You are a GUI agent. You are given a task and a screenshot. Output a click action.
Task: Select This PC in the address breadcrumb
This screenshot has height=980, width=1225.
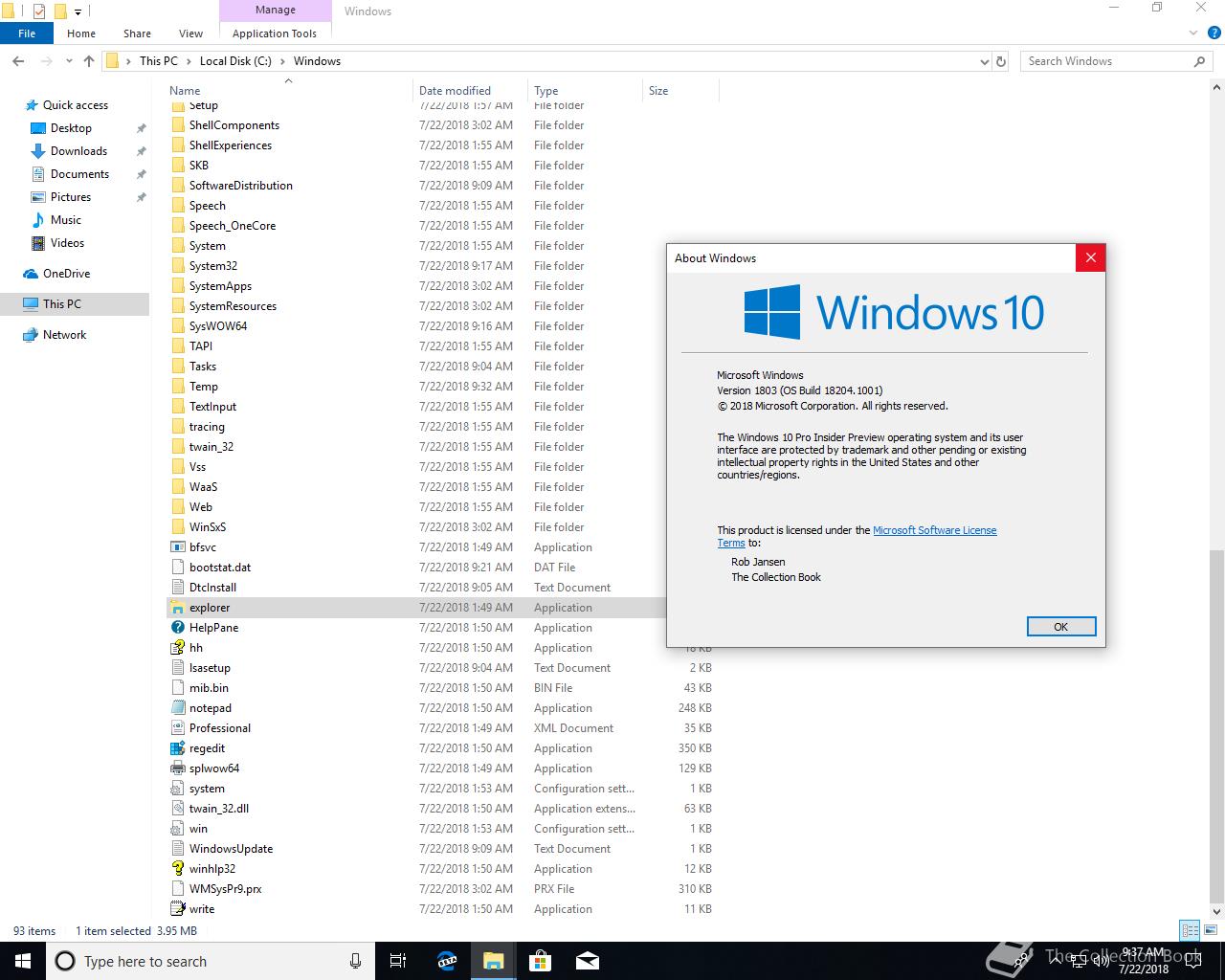(159, 61)
